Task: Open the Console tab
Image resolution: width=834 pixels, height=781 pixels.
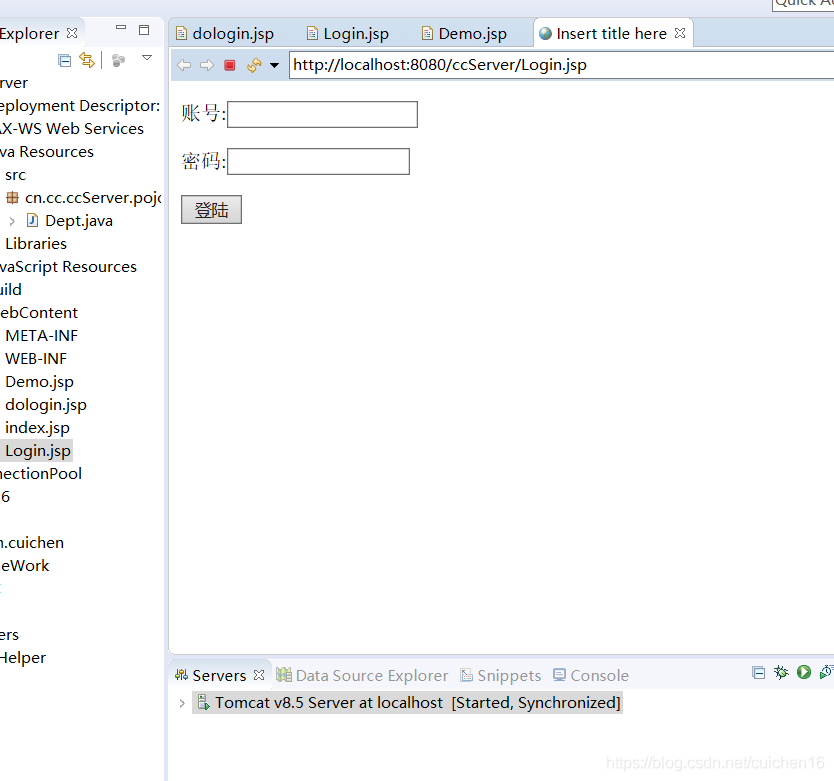Action: 599,676
